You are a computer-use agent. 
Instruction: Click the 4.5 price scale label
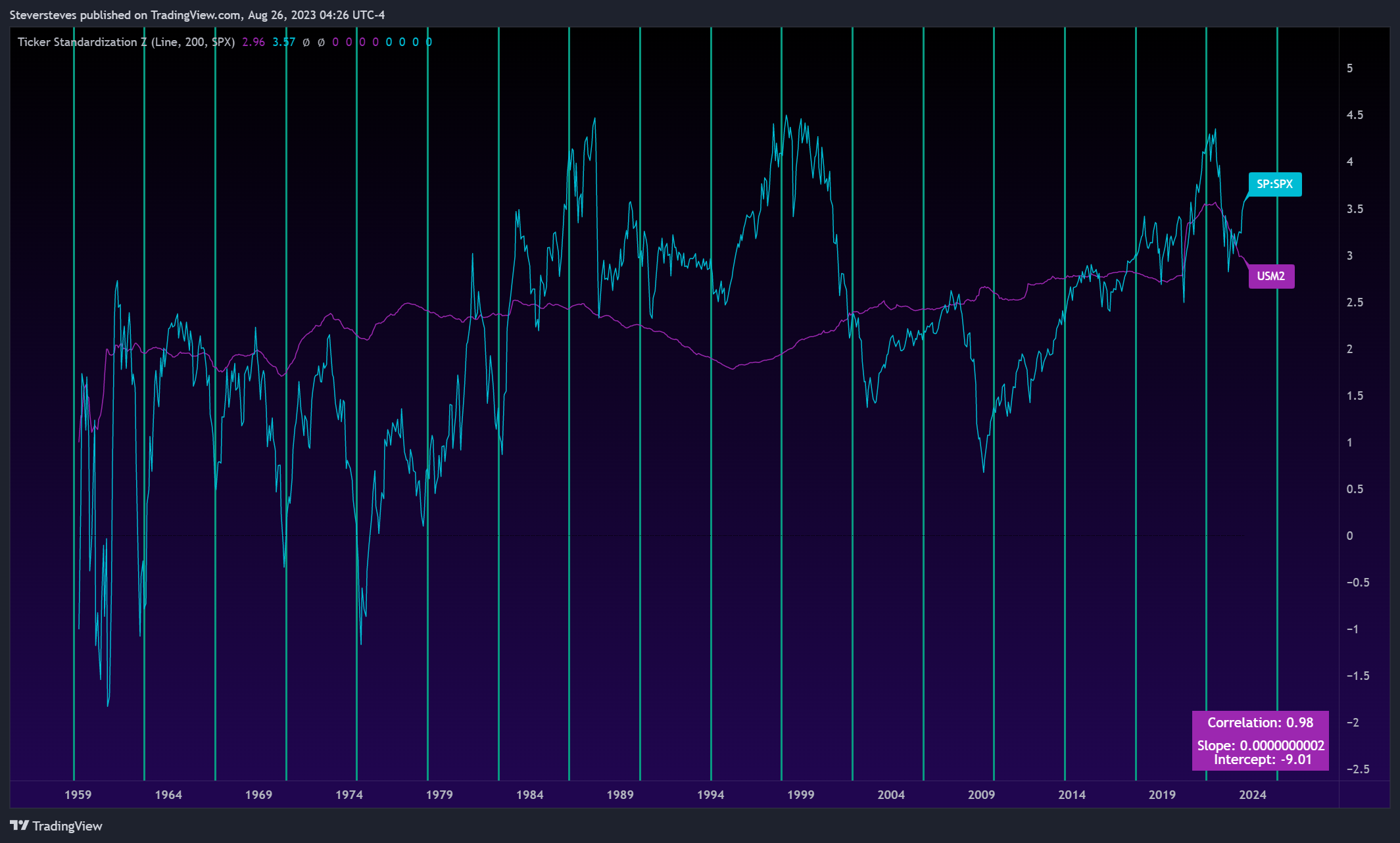click(1355, 115)
